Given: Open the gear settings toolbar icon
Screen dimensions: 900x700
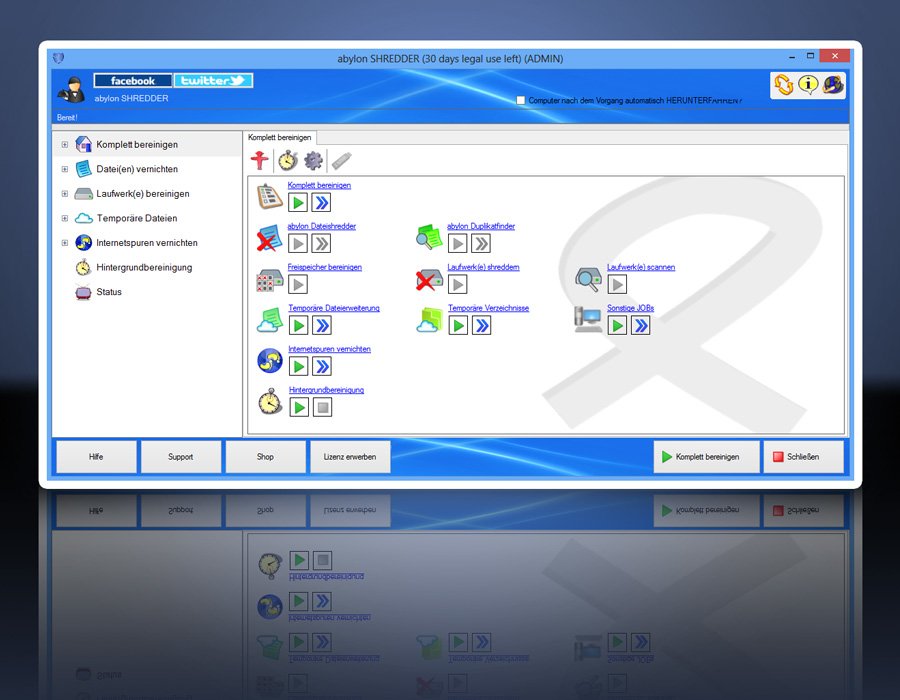Looking at the screenshot, I should coord(313,161).
